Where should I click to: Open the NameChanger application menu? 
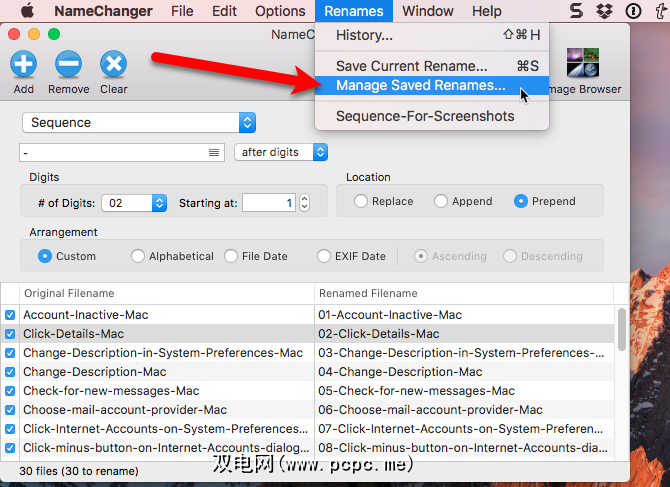103,11
